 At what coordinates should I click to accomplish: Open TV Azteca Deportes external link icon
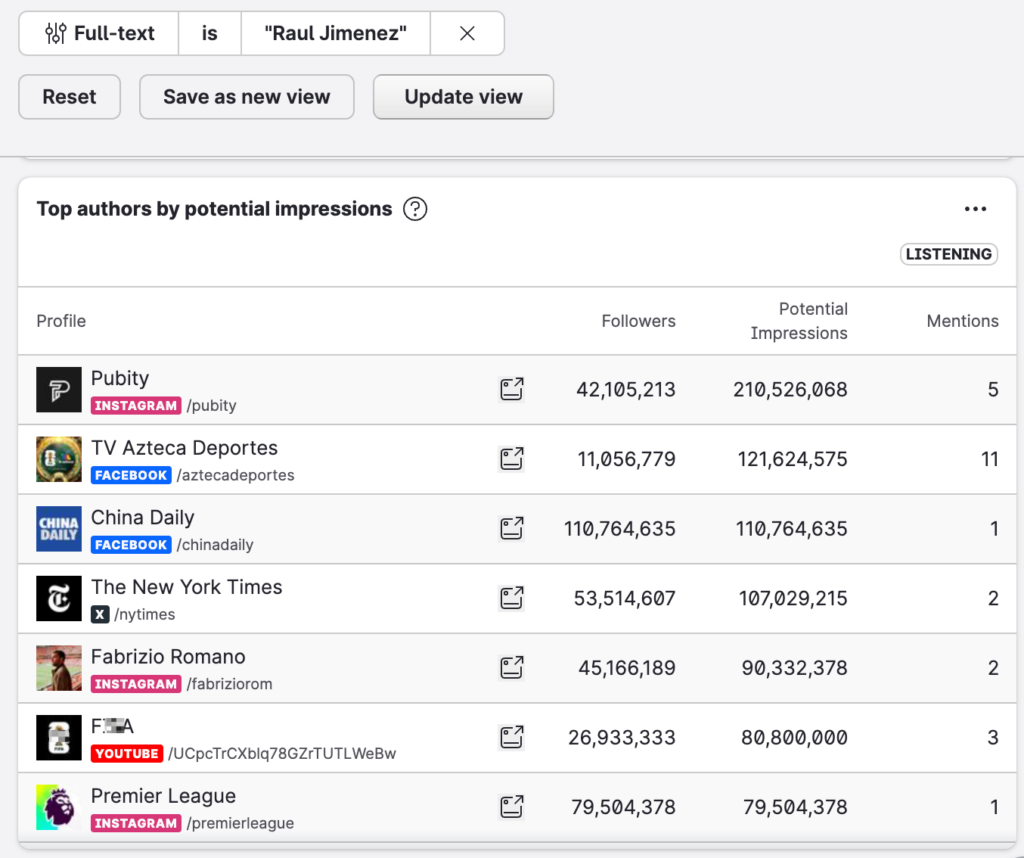[x=511, y=459]
